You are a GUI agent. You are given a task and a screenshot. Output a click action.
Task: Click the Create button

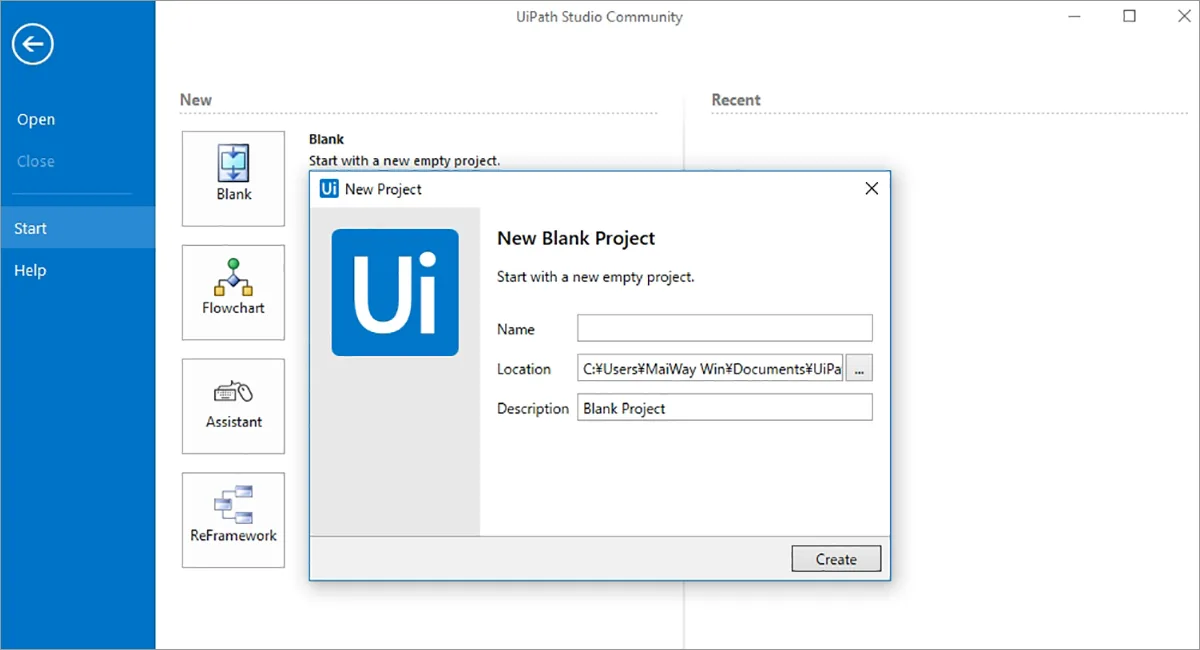pyautogui.click(x=836, y=559)
